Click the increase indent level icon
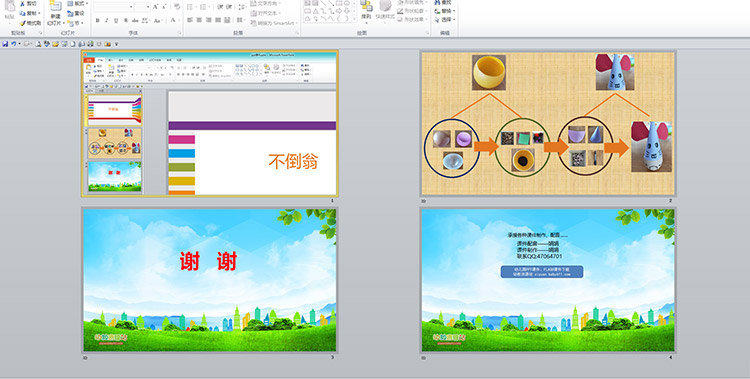Viewport: 750px width, 379px height. pos(229,7)
